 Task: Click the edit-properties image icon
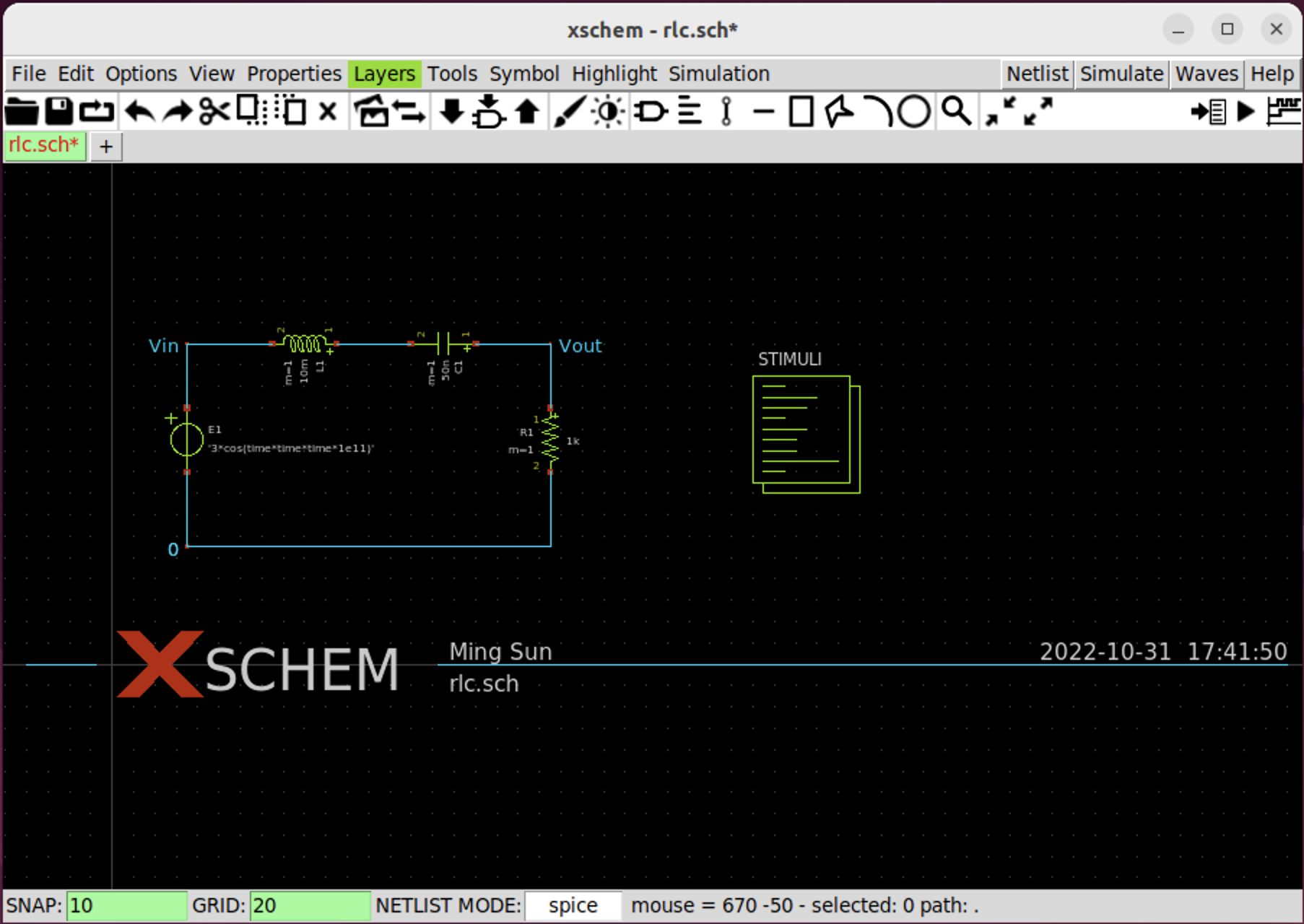click(371, 112)
